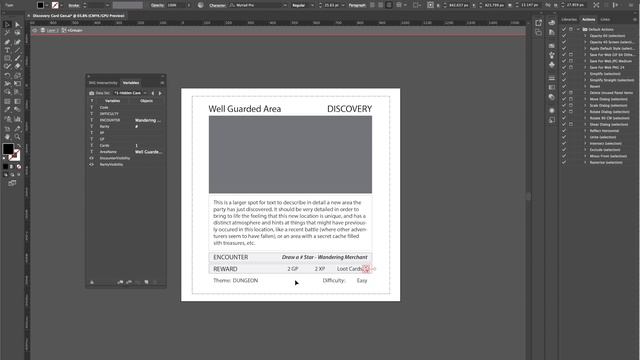Toggle dialog box for Save For Web JPG Medium

pyautogui.click(x=571, y=61)
